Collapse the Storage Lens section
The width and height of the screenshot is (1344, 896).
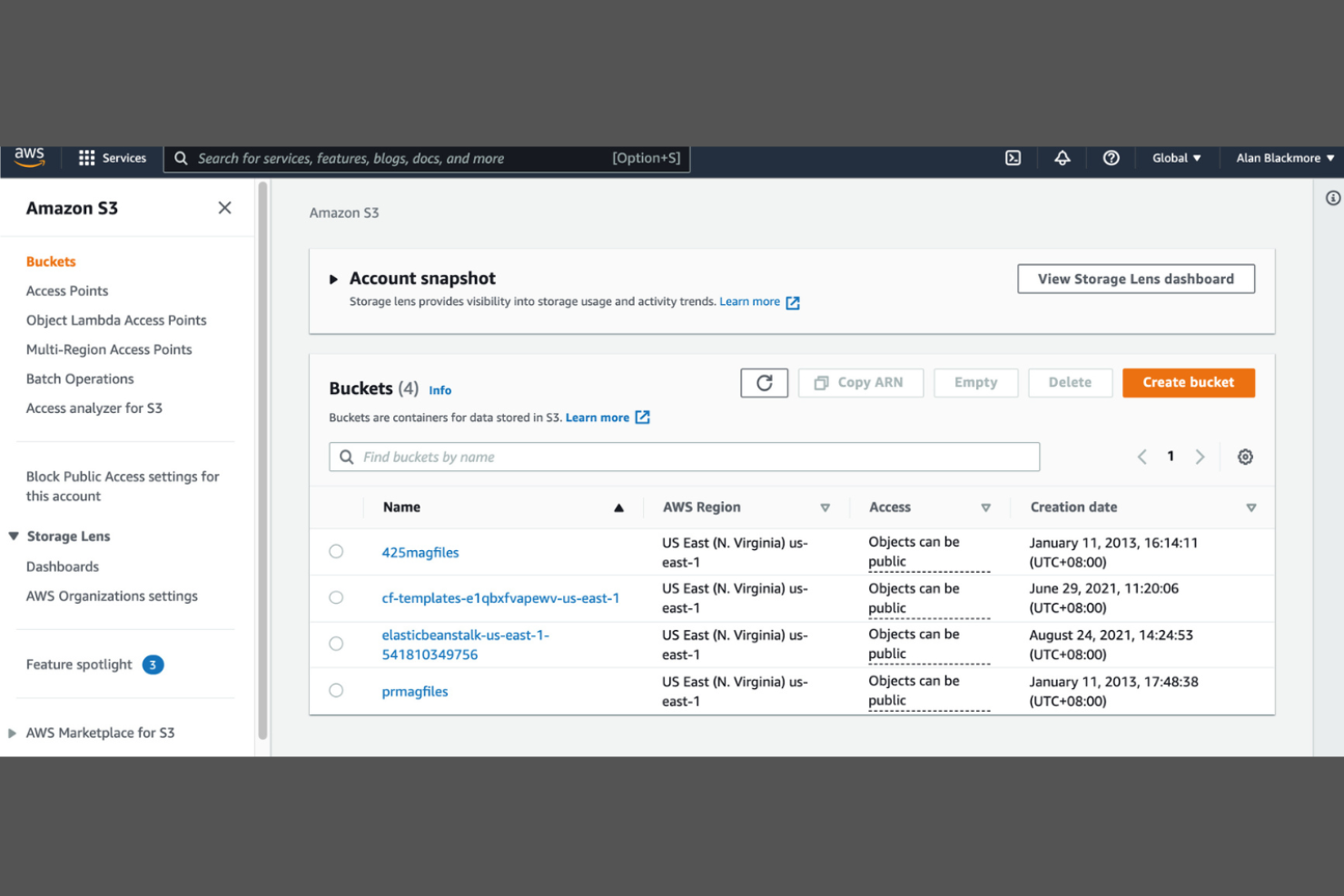click(12, 536)
